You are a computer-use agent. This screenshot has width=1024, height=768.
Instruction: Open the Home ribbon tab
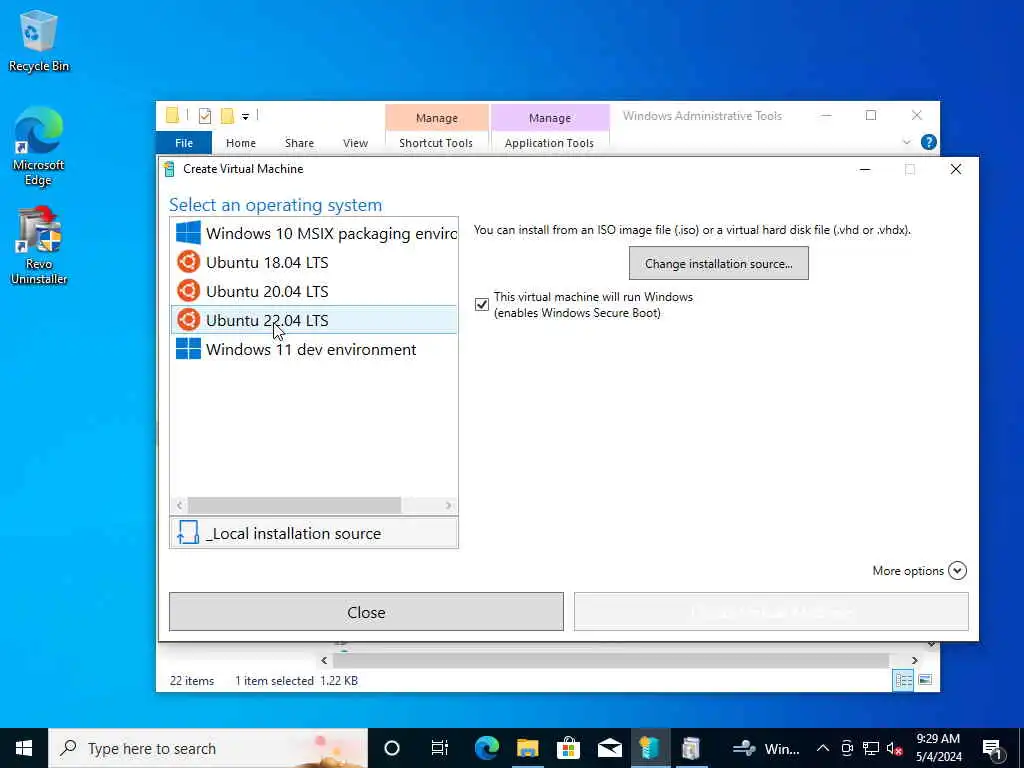click(x=241, y=143)
